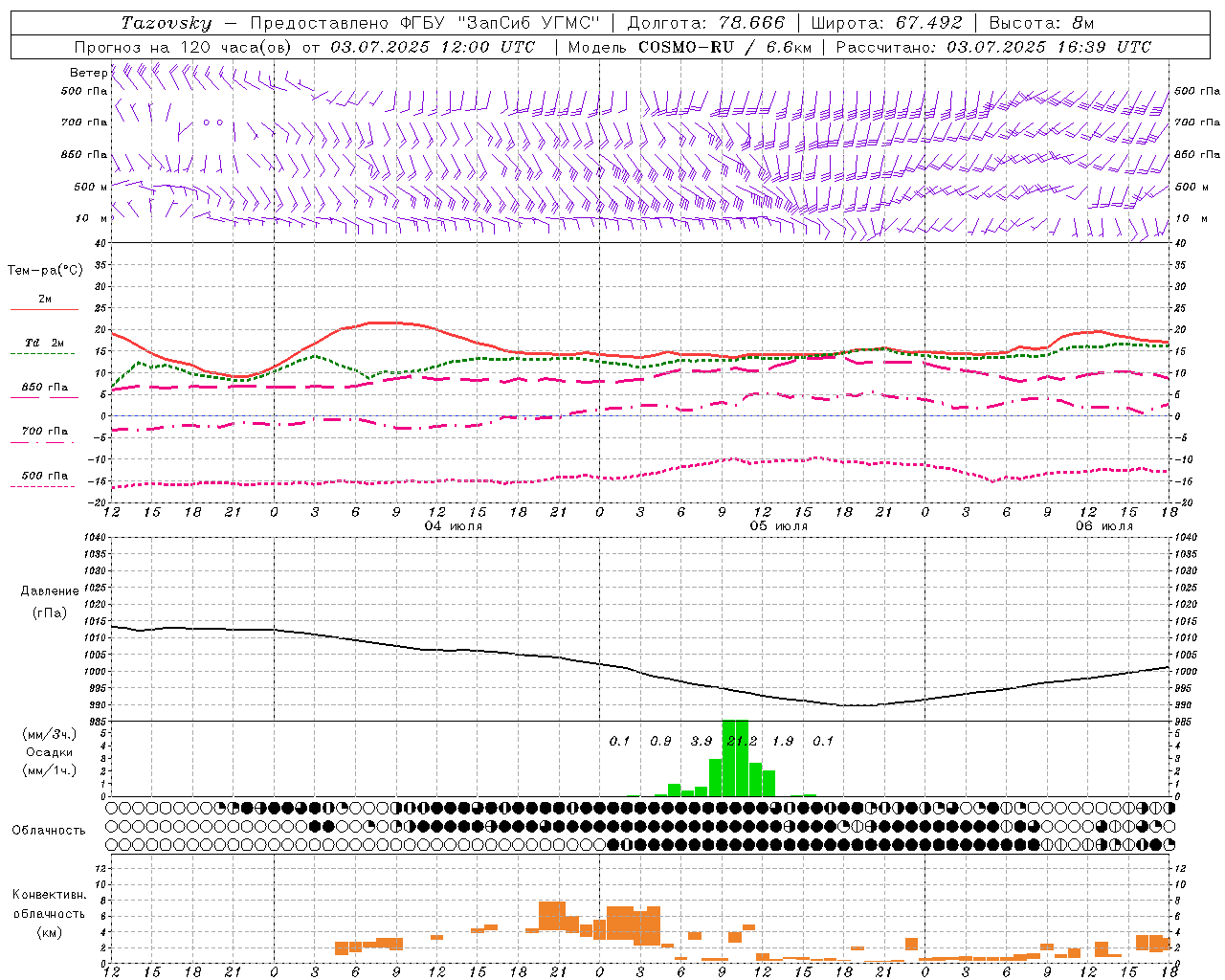Click the "Широта: 67.492" latitude value
Image resolution: width=1225 pixels, height=980 pixels.
click(x=886, y=23)
